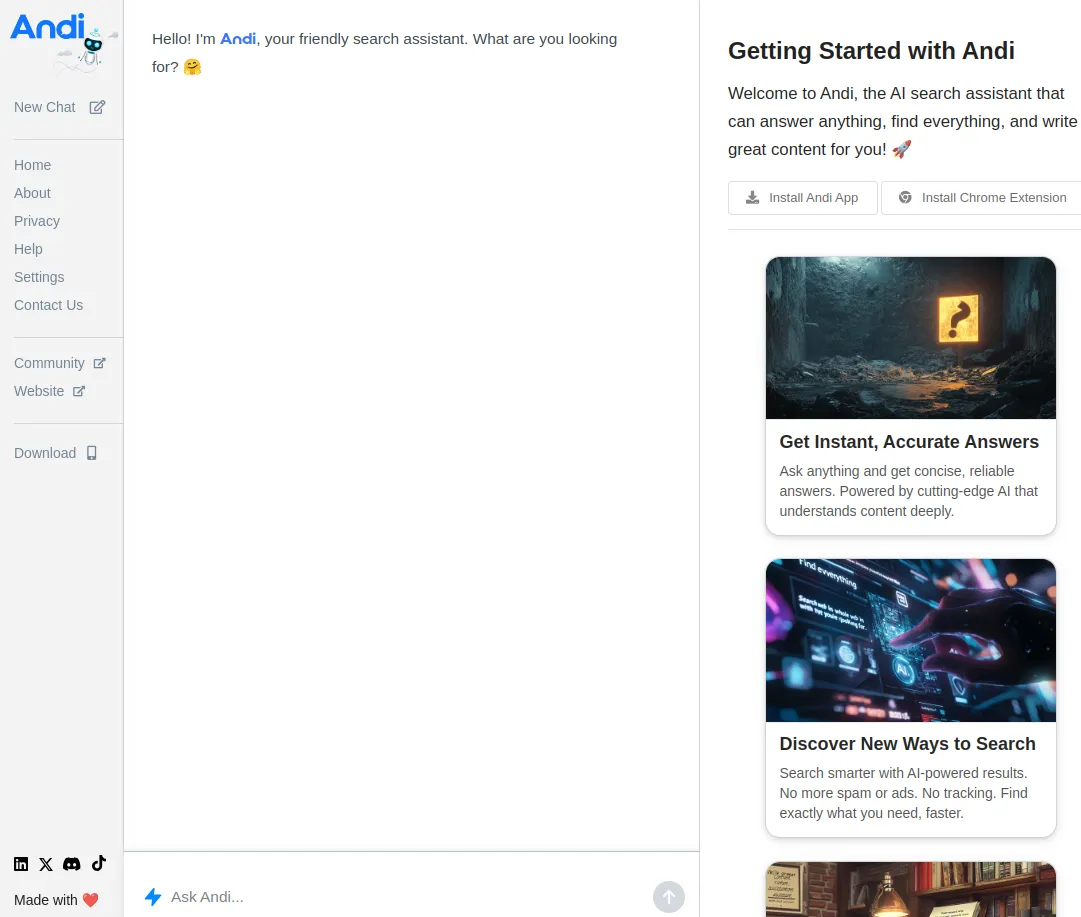Open the Contact Us link

coord(48,305)
